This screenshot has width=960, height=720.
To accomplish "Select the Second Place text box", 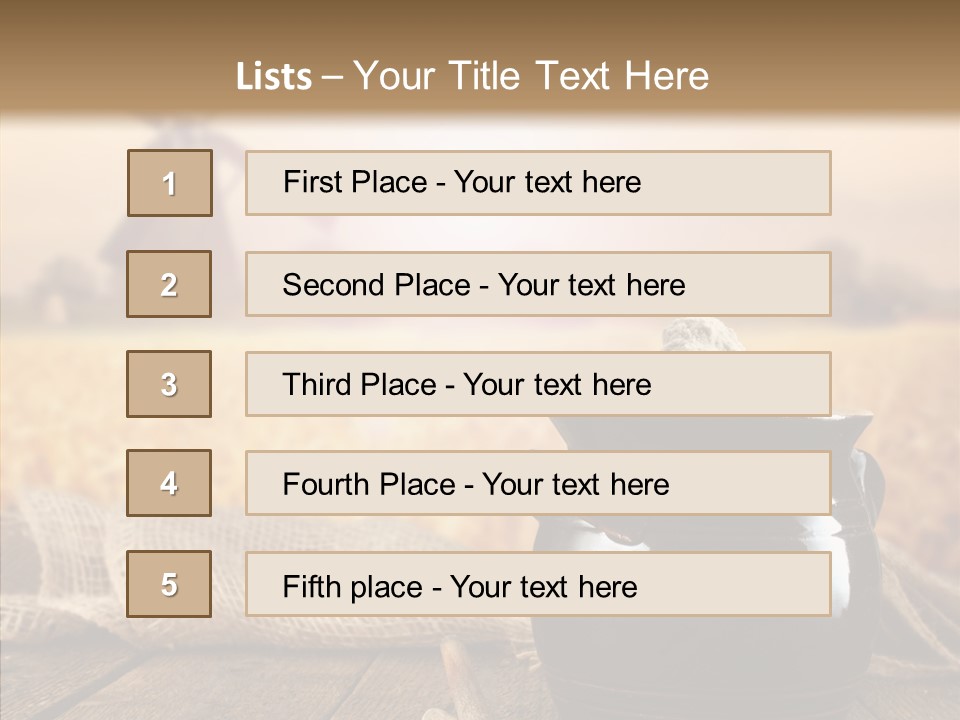I will [538, 284].
